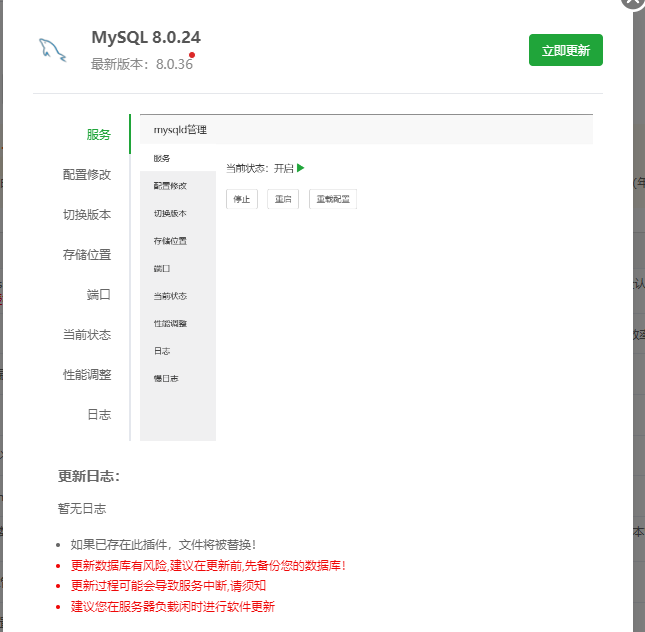Viewport: 645px width, 632px height.
Task: Open the 日志 tab in left sidebar
Action: 99,414
